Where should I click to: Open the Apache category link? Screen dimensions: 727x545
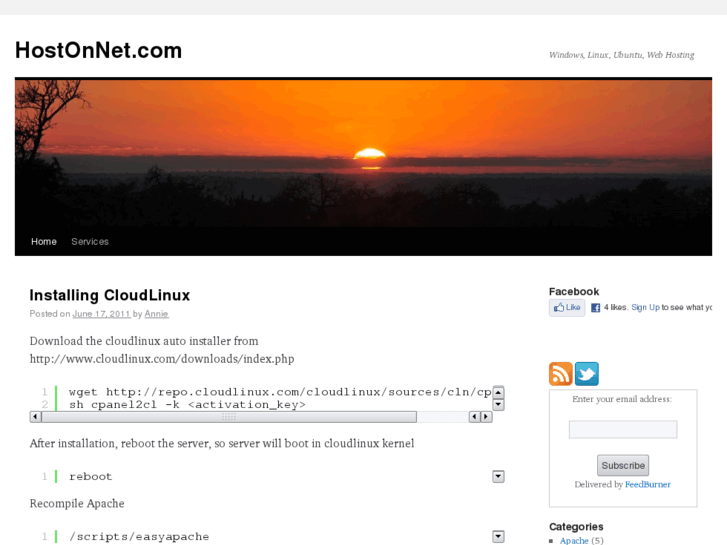574,540
